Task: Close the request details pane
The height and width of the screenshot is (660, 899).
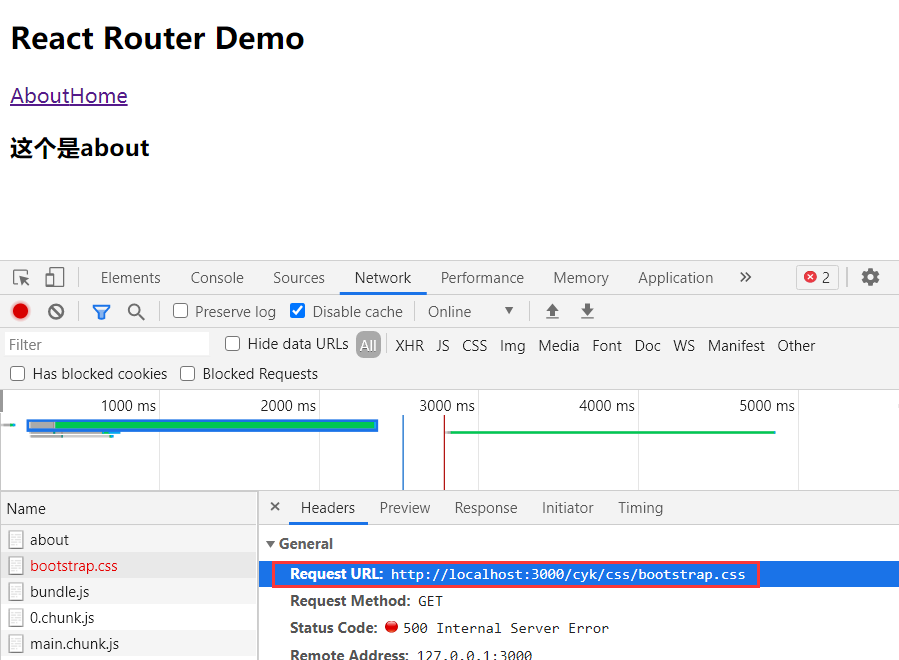Action: (275, 507)
